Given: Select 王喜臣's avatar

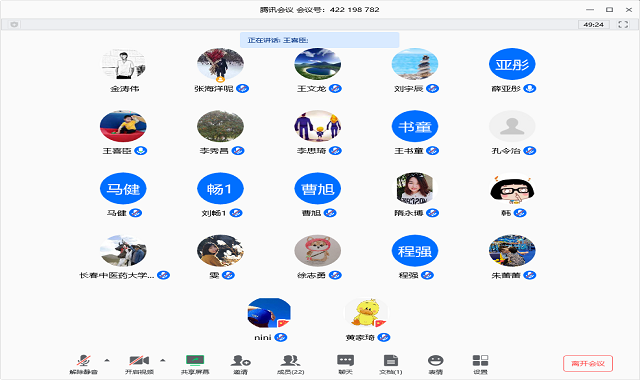Looking at the screenshot, I should [x=123, y=126].
